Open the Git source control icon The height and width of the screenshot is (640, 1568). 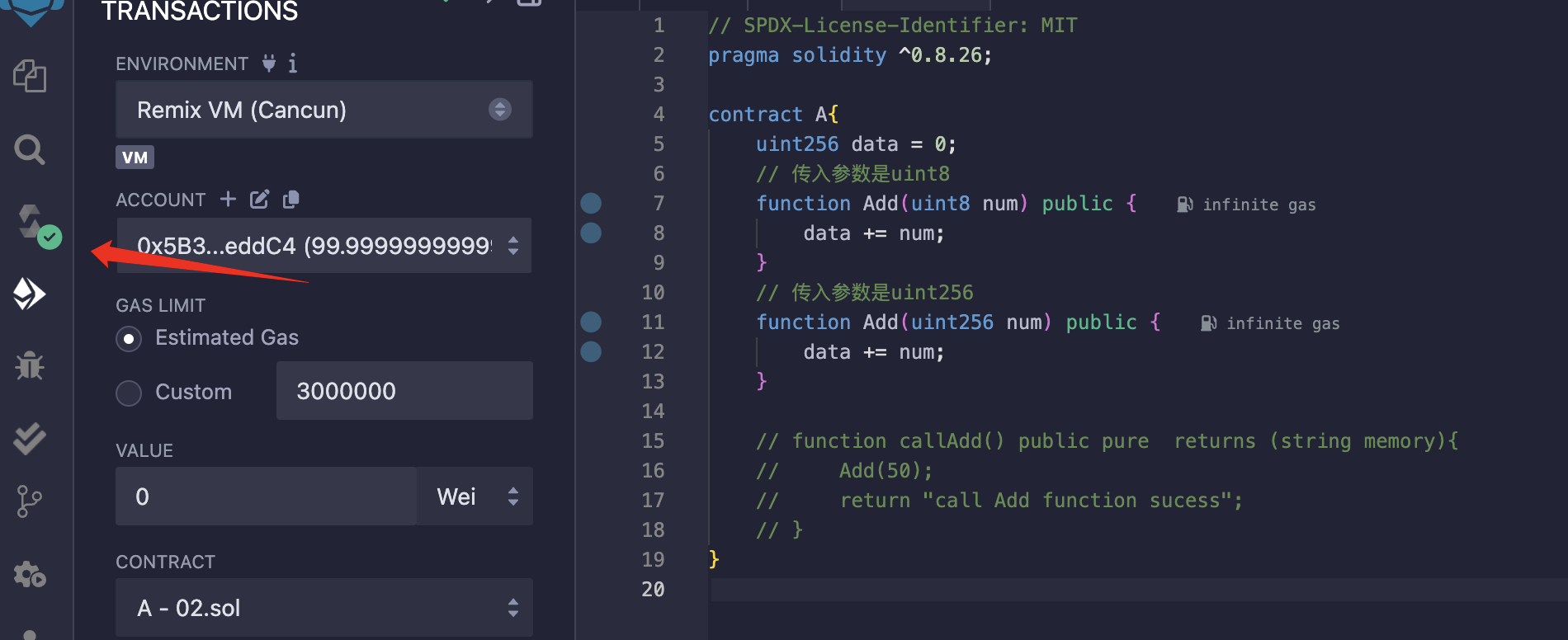click(30, 501)
